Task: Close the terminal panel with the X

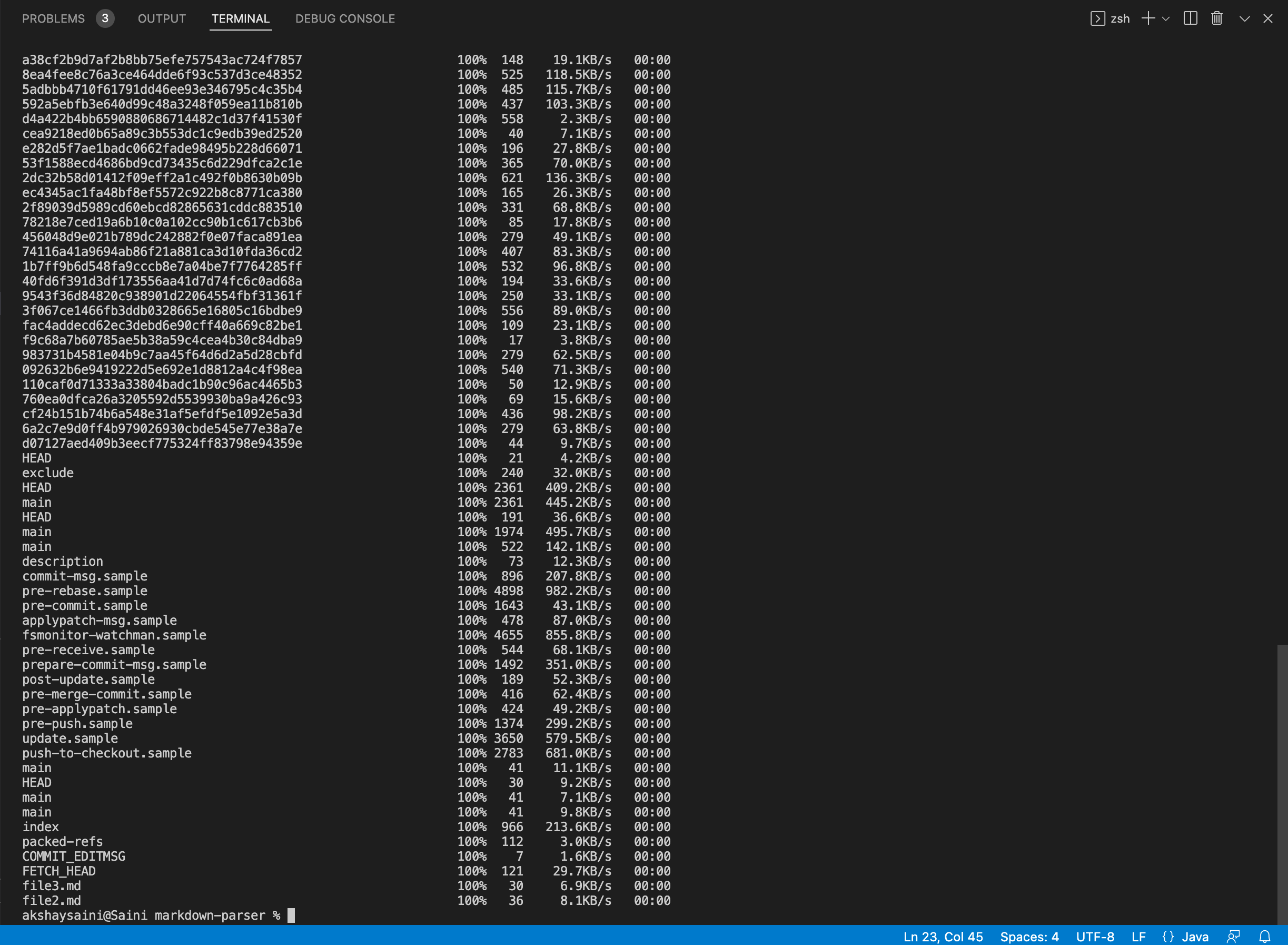Action: [x=1269, y=18]
